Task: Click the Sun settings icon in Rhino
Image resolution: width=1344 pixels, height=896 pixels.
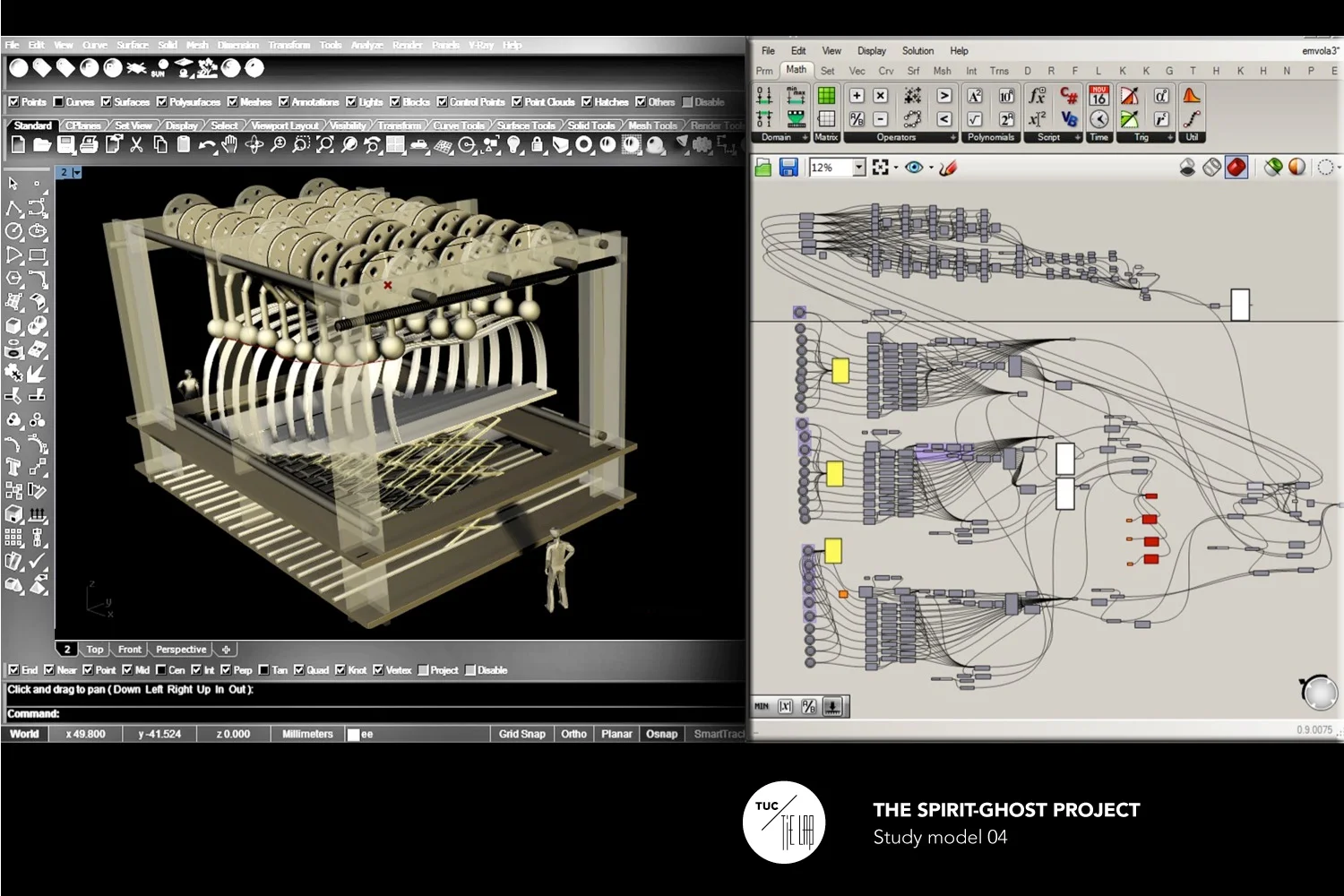Action: click(x=160, y=68)
